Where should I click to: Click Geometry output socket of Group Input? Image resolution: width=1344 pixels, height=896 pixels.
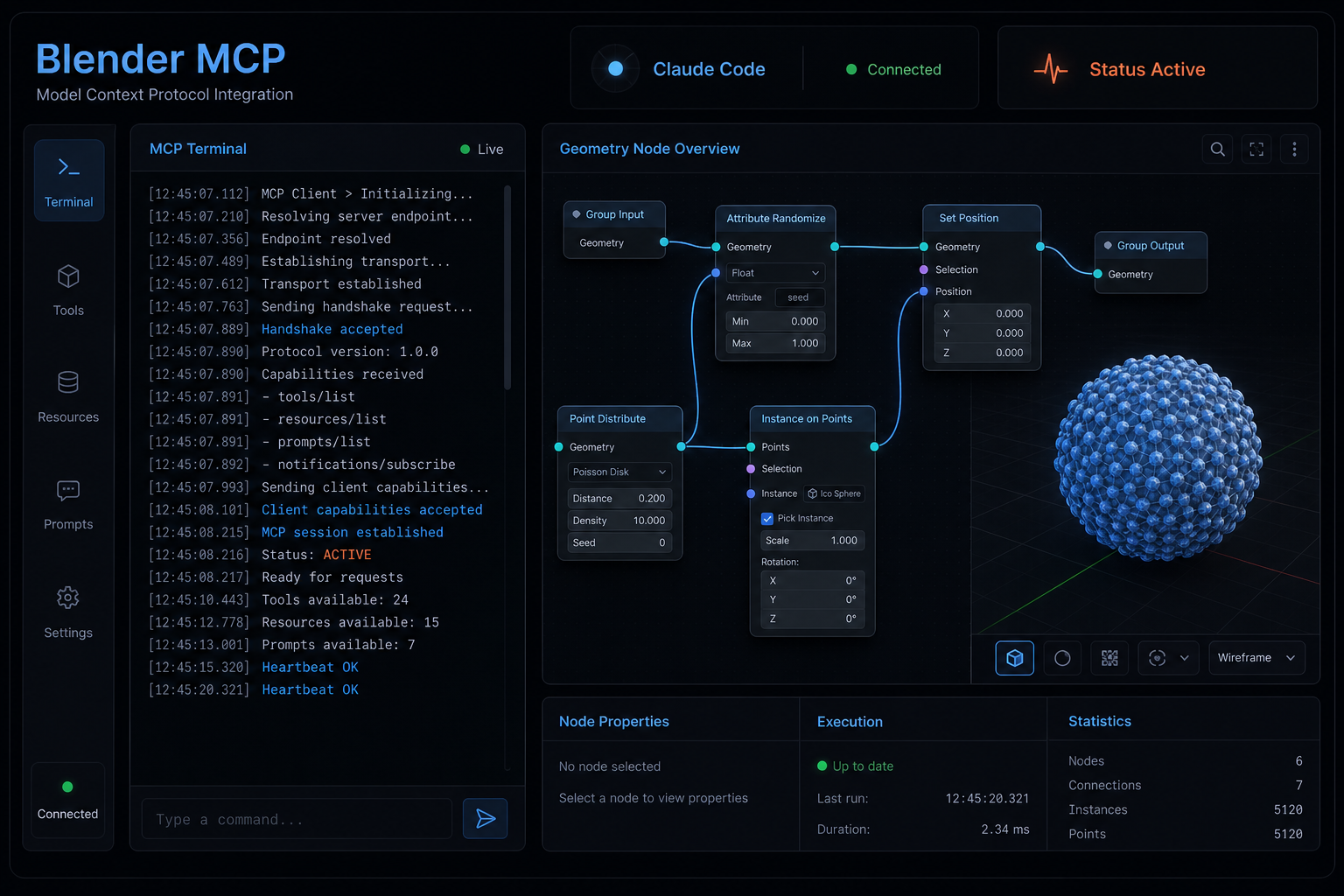point(664,242)
